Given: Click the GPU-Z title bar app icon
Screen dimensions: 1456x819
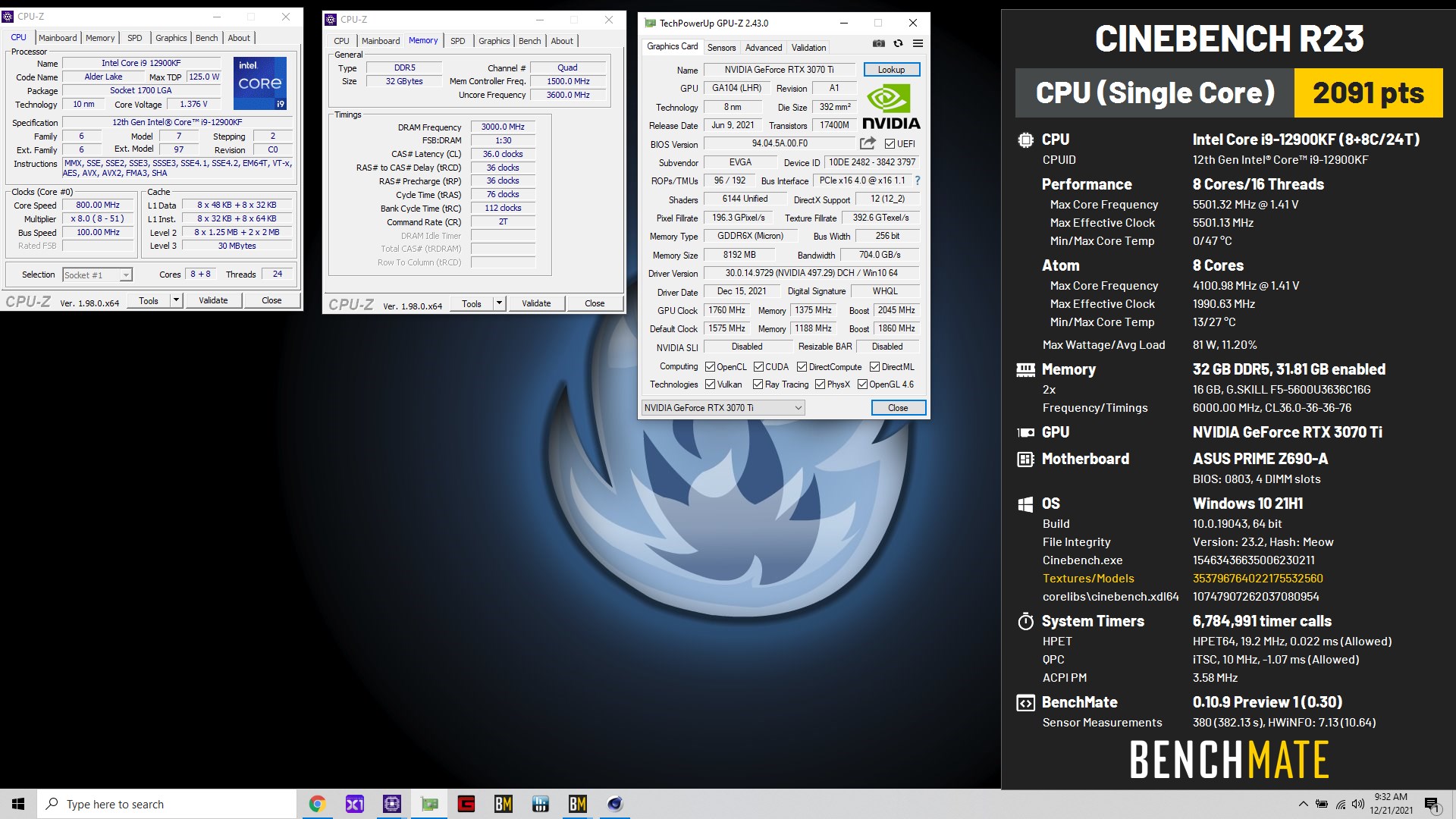Looking at the screenshot, I should pyautogui.click(x=650, y=23).
